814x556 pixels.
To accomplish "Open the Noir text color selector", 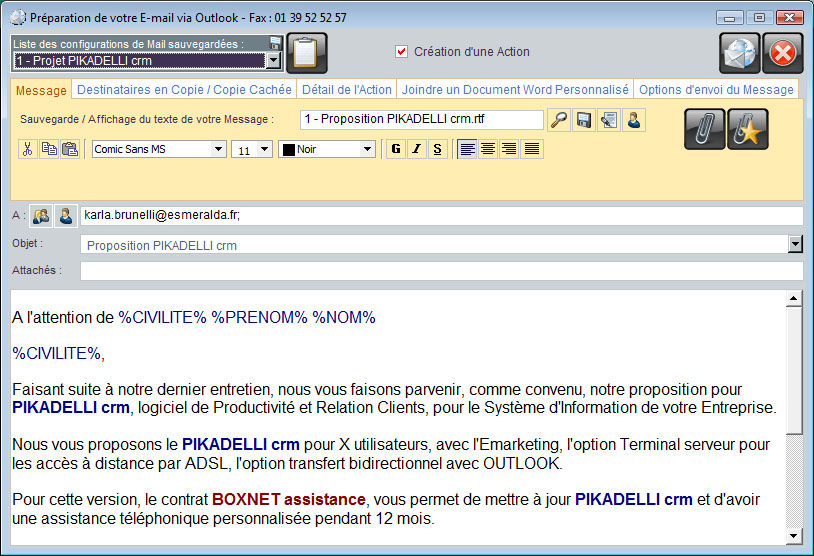I will (327, 149).
